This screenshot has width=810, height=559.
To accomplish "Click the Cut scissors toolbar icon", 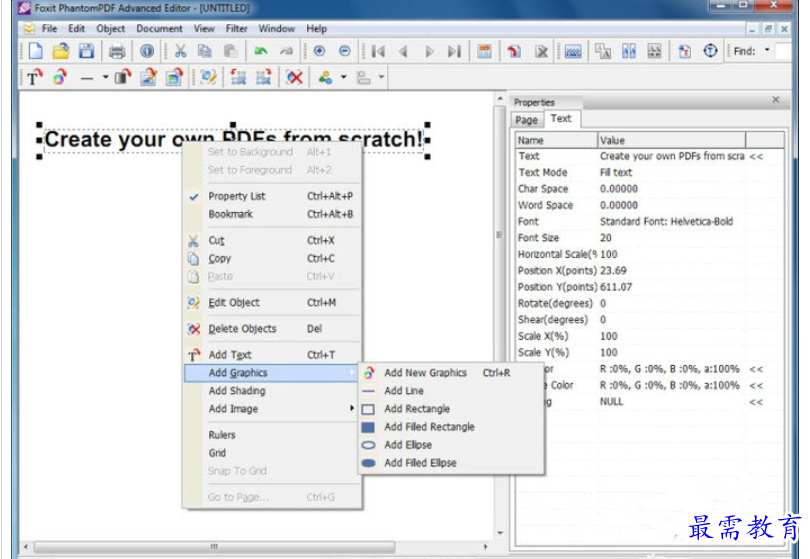I will click(180, 51).
